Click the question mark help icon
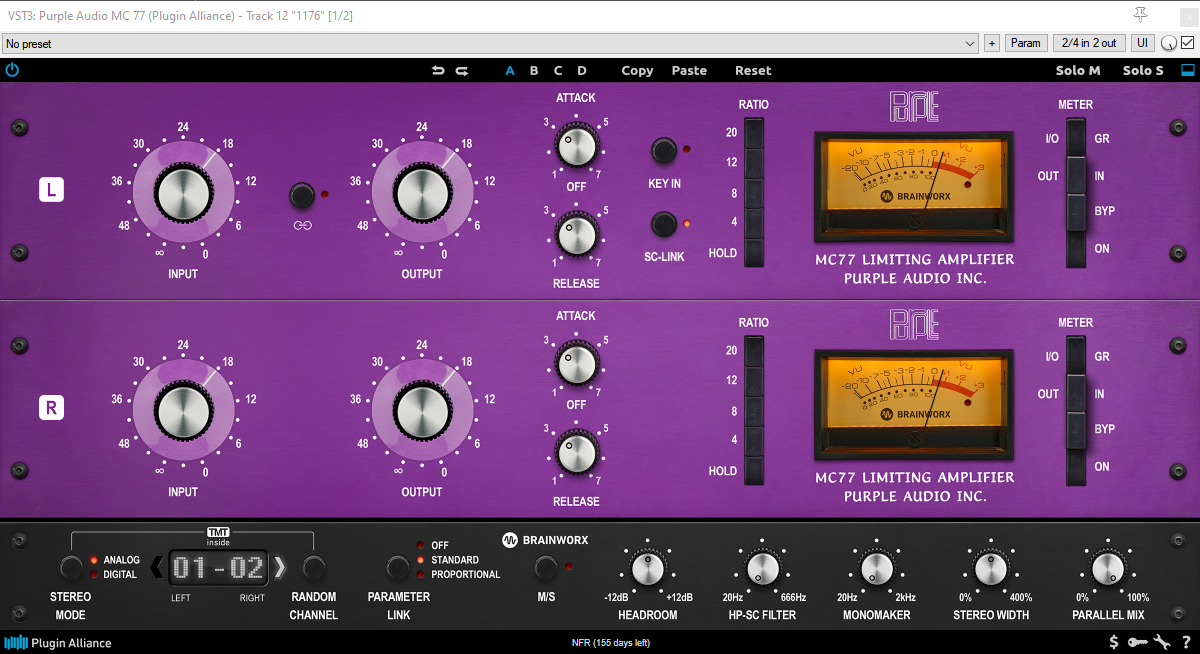1200x654 pixels. [1186, 642]
